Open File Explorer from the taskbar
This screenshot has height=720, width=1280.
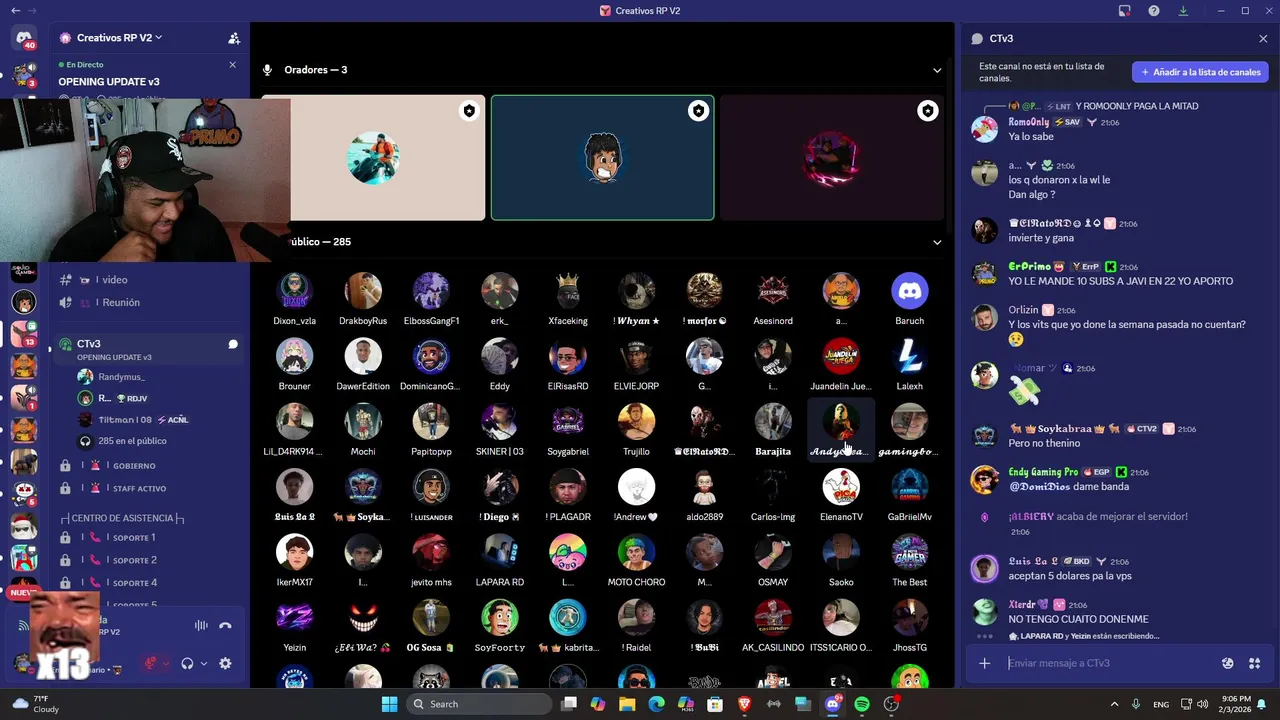pos(627,704)
